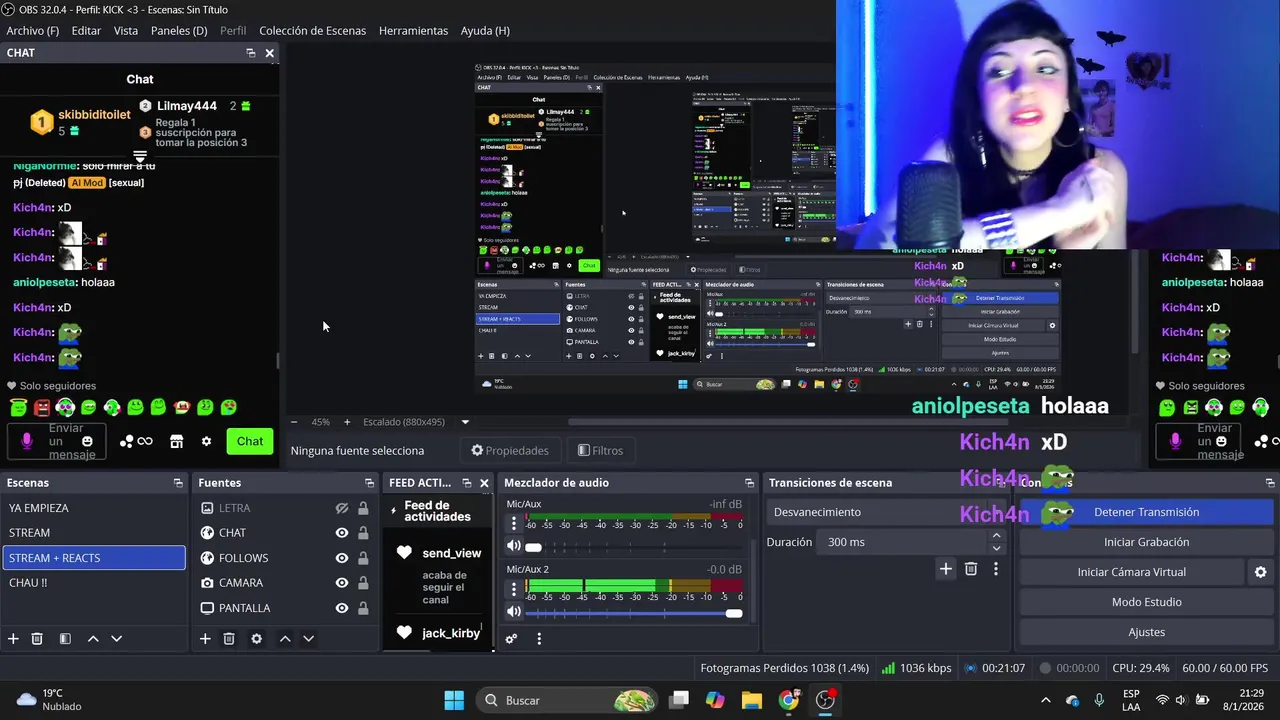
Task: Remove scene transition with trash icon
Action: pyautogui.click(x=971, y=569)
